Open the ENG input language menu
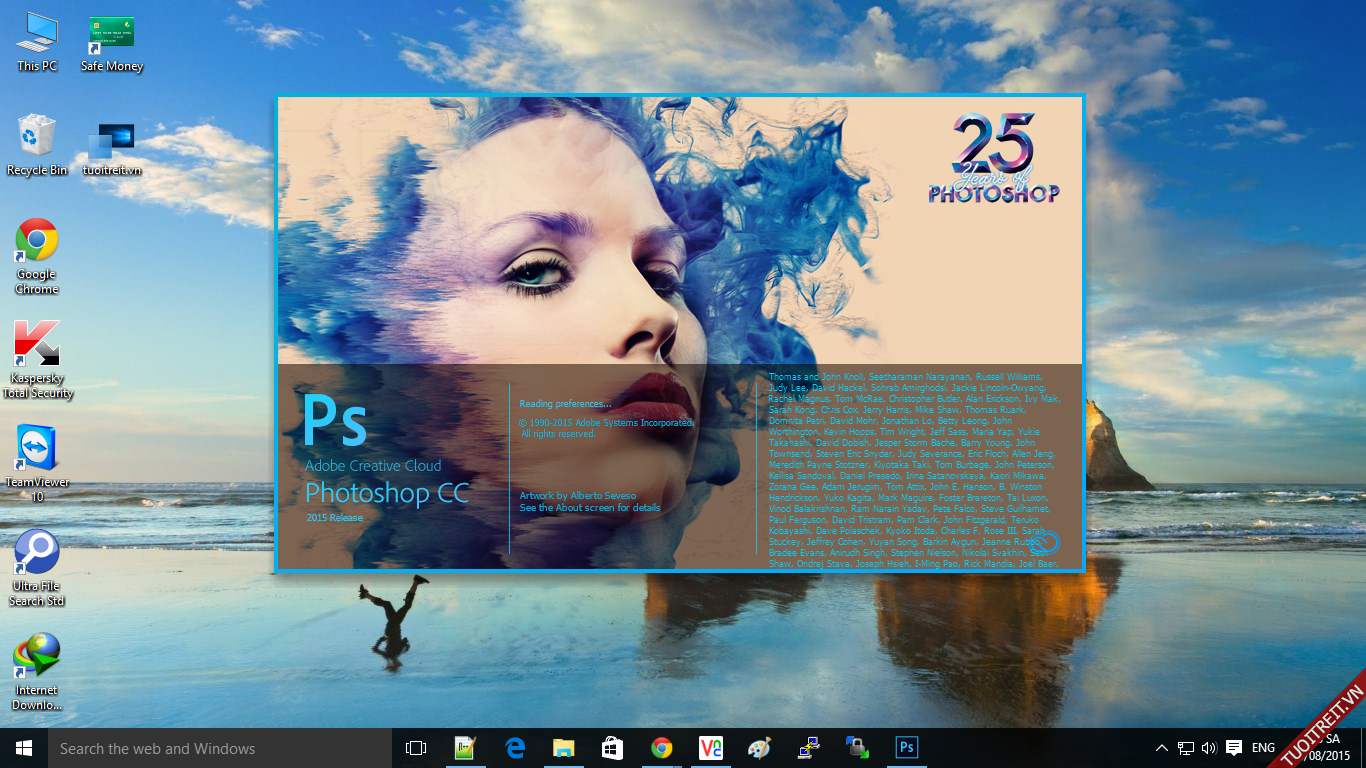 click(x=1263, y=748)
